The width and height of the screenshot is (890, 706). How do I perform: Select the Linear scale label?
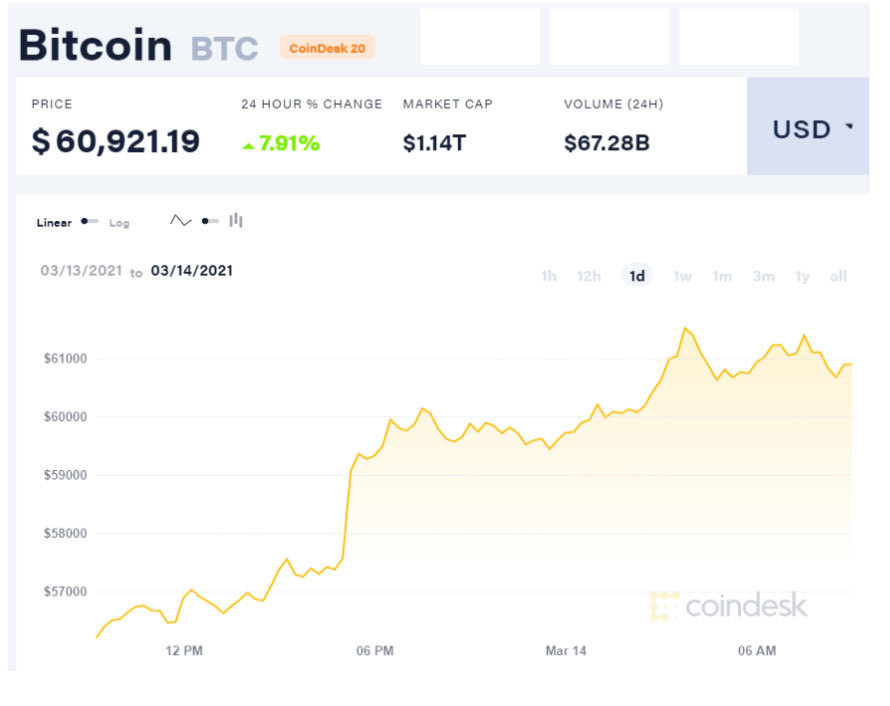point(54,223)
